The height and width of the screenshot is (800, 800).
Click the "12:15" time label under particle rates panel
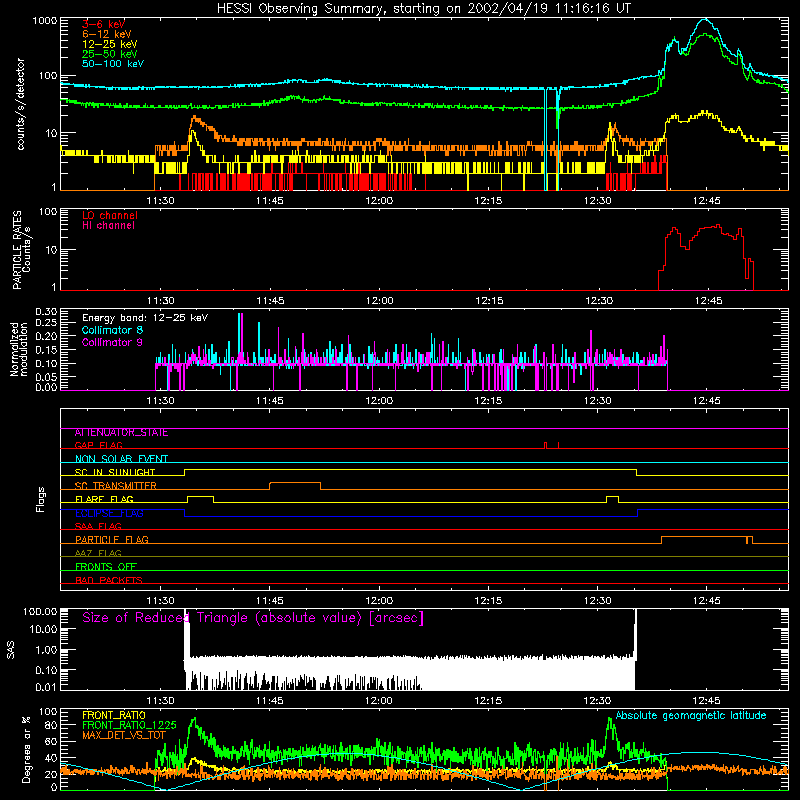489,301
